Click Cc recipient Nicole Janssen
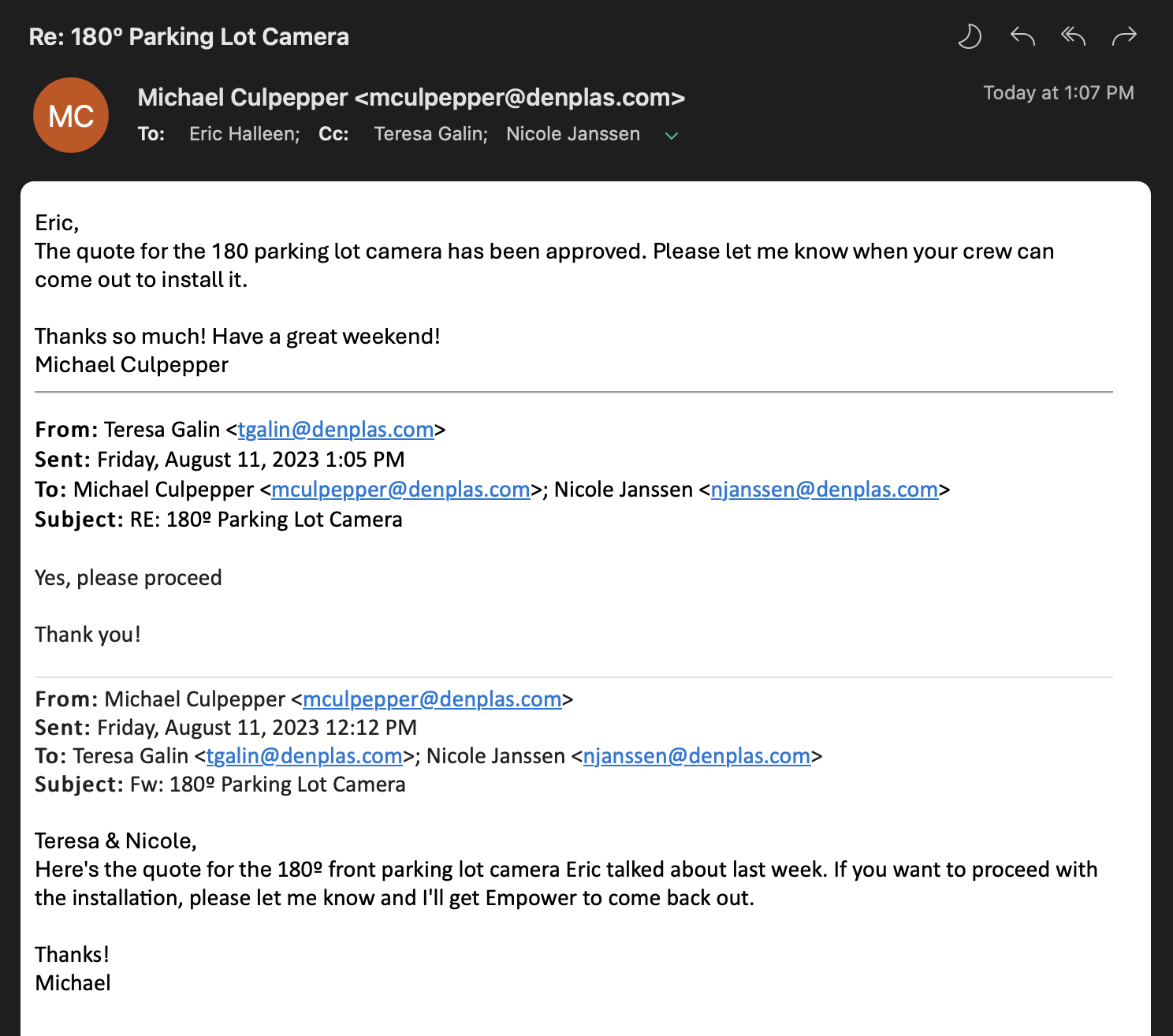Image resolution: width=1173 pixels, height=1036 pixels. 573,134
